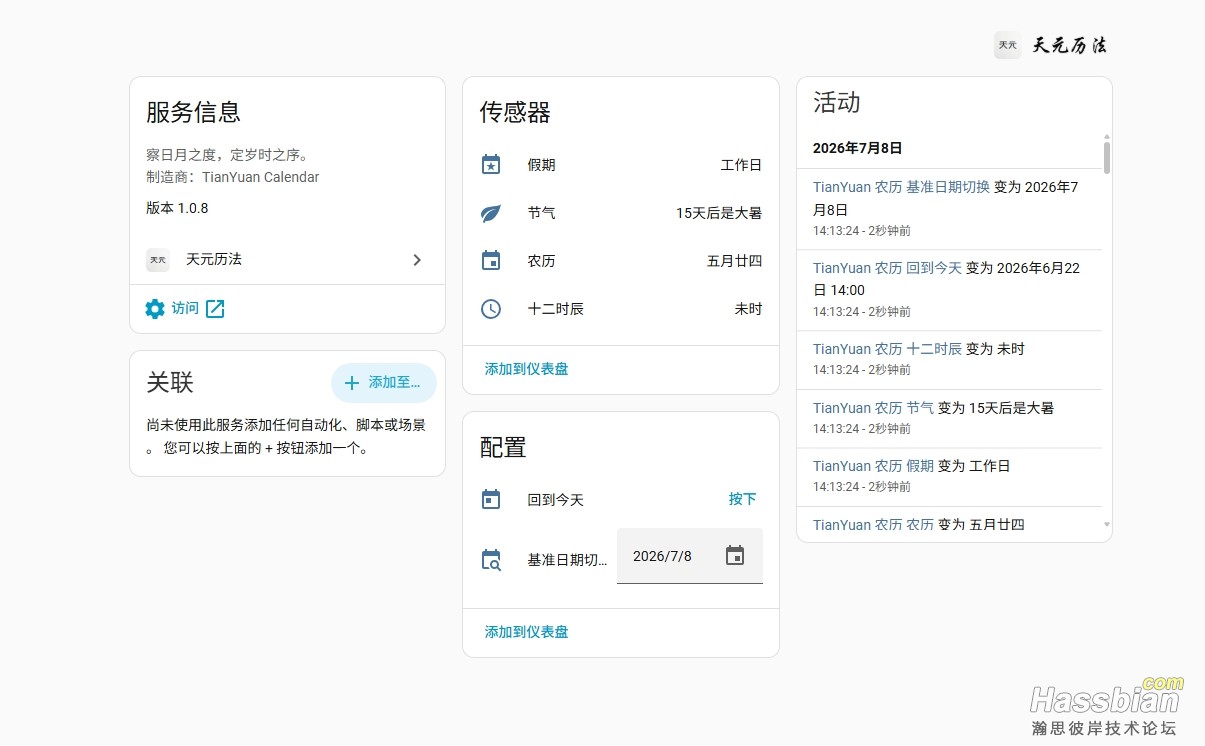Open the 添加至... dropdown button
Screen dimensions: 1205x746
tap(384, 382)
